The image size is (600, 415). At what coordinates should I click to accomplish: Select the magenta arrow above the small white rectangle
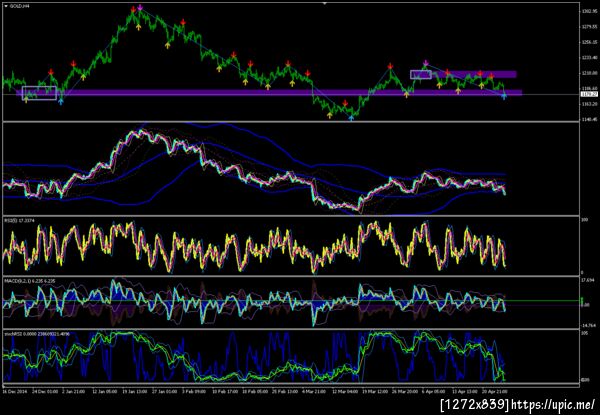[426, 63]
